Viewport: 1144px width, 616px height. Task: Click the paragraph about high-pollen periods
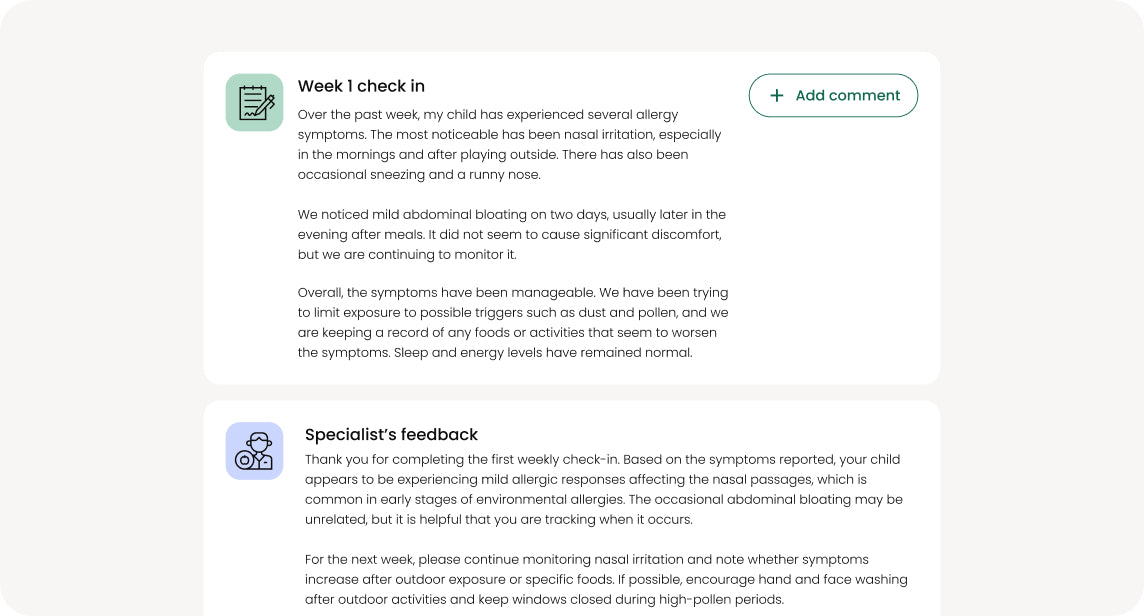pyautogui.click(x=605, y=579)
